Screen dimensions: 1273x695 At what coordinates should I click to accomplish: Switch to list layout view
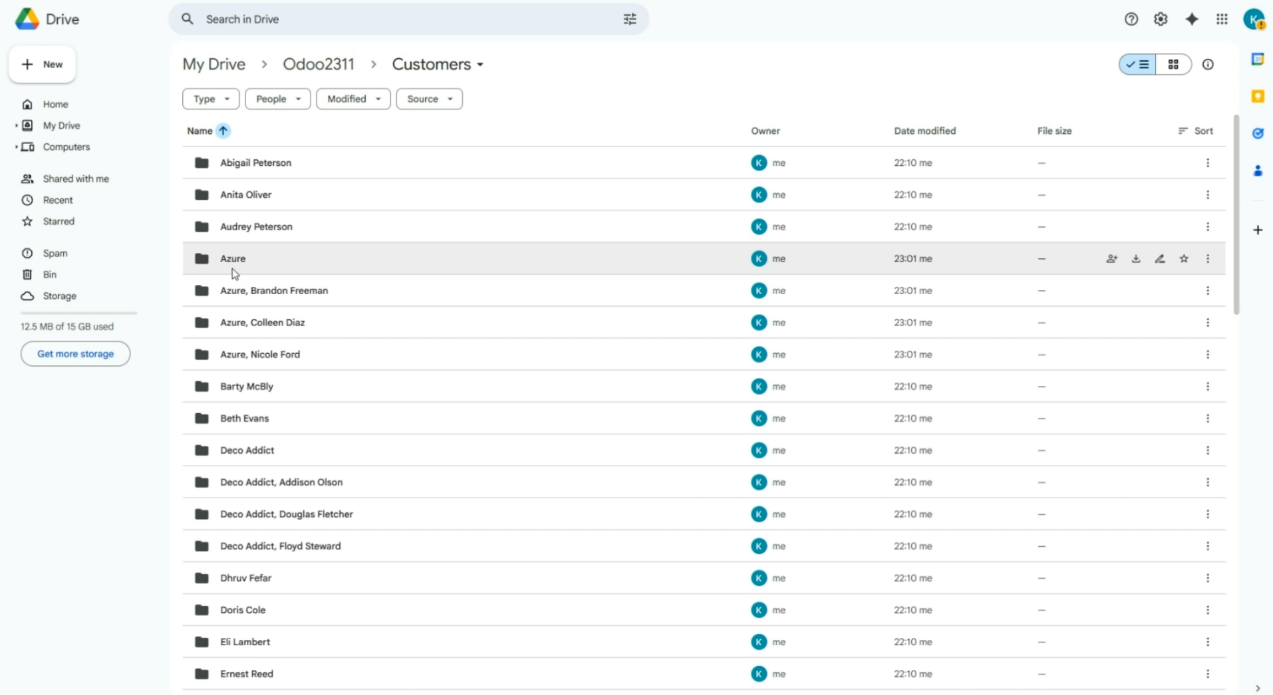[1137, 65]
